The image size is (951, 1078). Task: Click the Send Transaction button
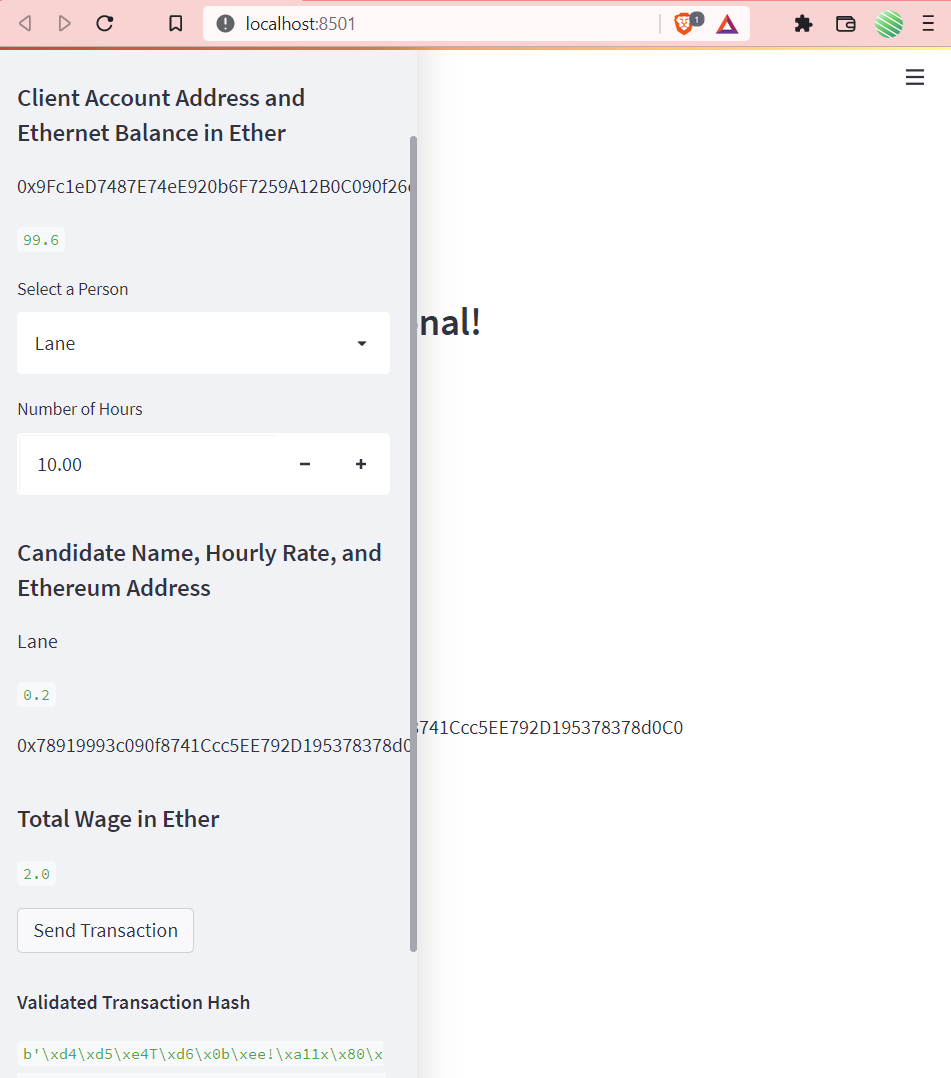pos(105,930)
